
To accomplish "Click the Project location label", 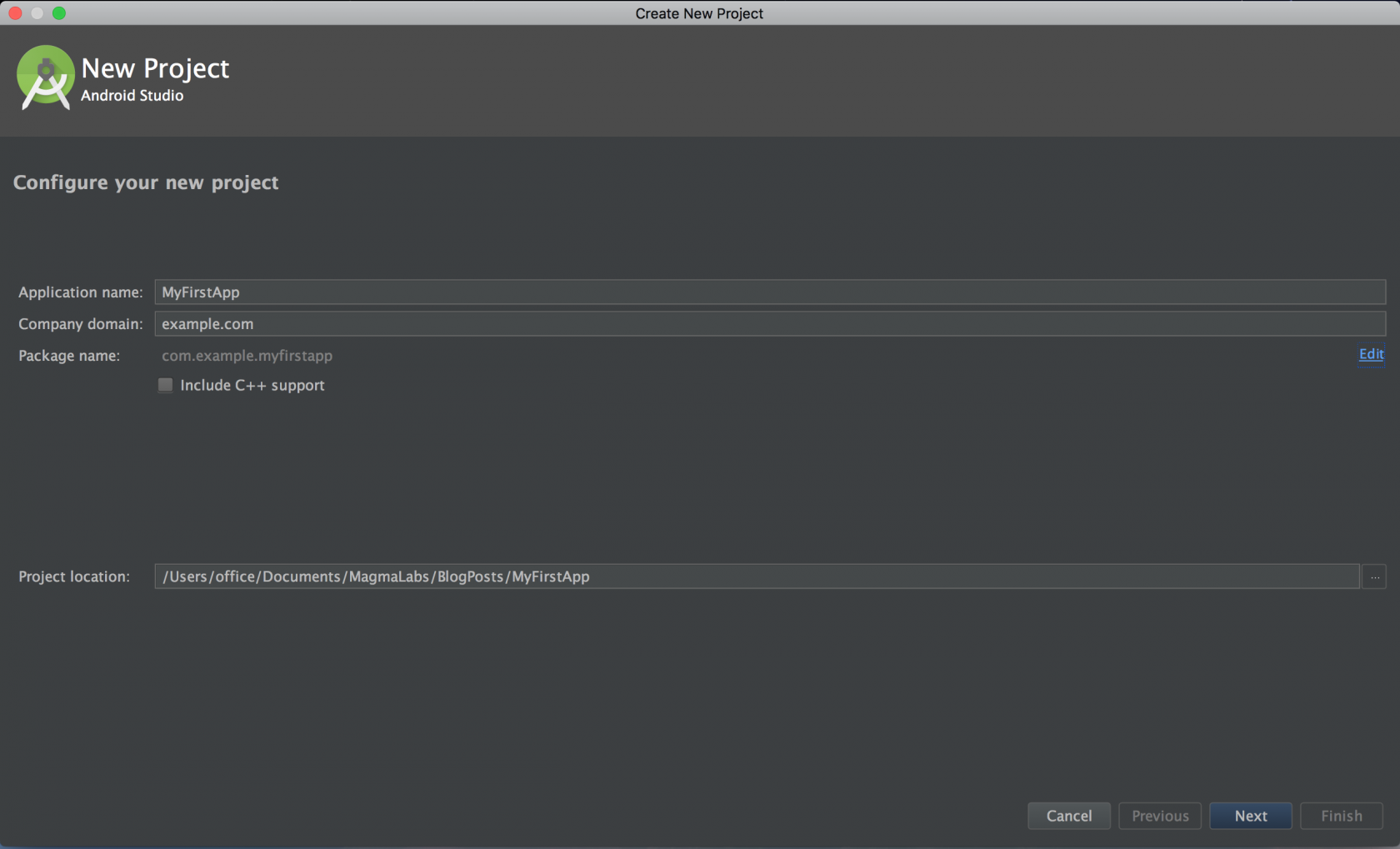I will pyautogui.click(x=74, y=577).
